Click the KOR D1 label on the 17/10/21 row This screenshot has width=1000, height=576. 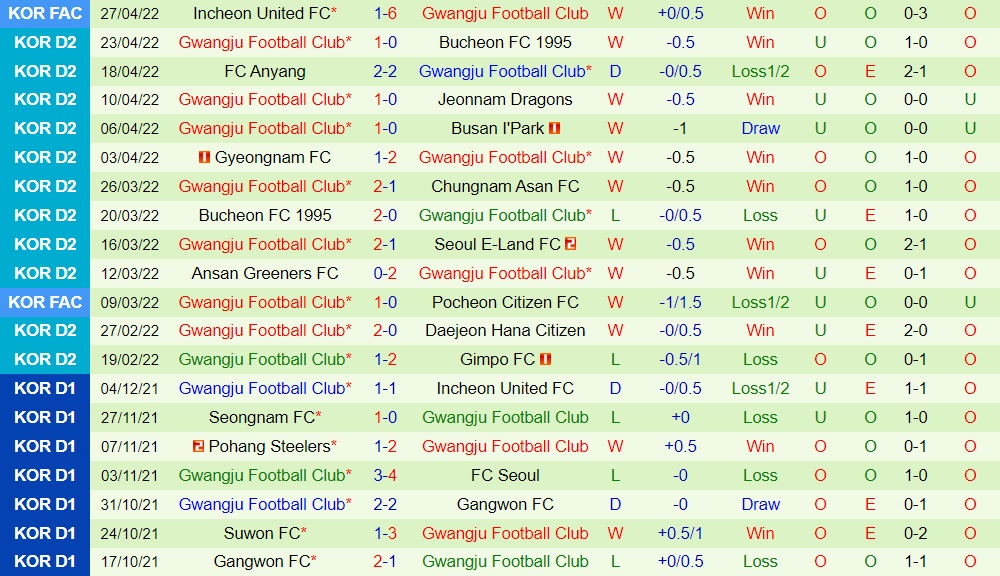[46, 562]
